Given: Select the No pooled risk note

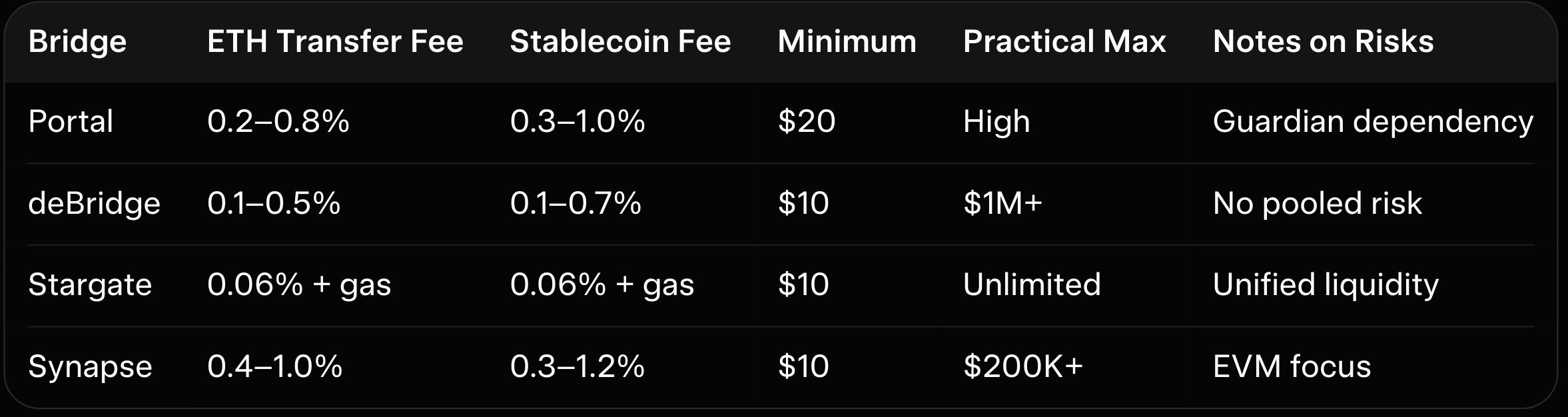Looking at the screenshot, I should click(x=1317, y=204).
